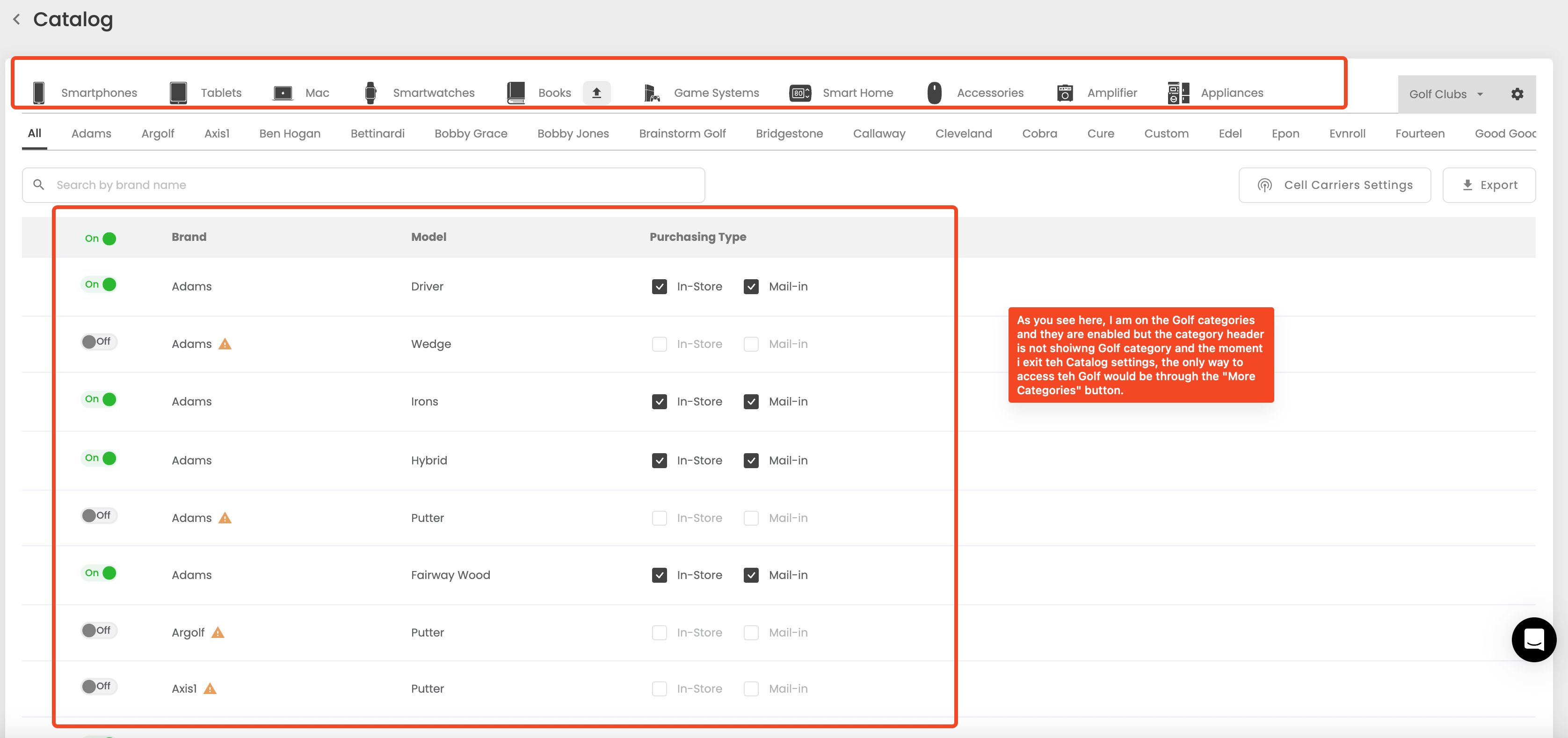Click the cell carrier signal icon

1265,185
